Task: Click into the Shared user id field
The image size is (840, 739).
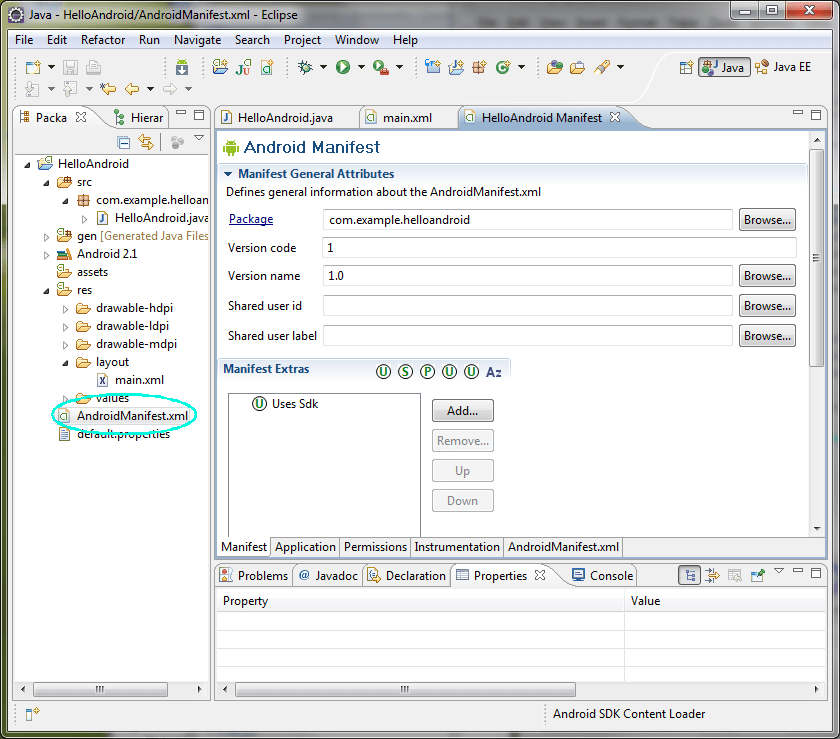Action: (528, 305)
